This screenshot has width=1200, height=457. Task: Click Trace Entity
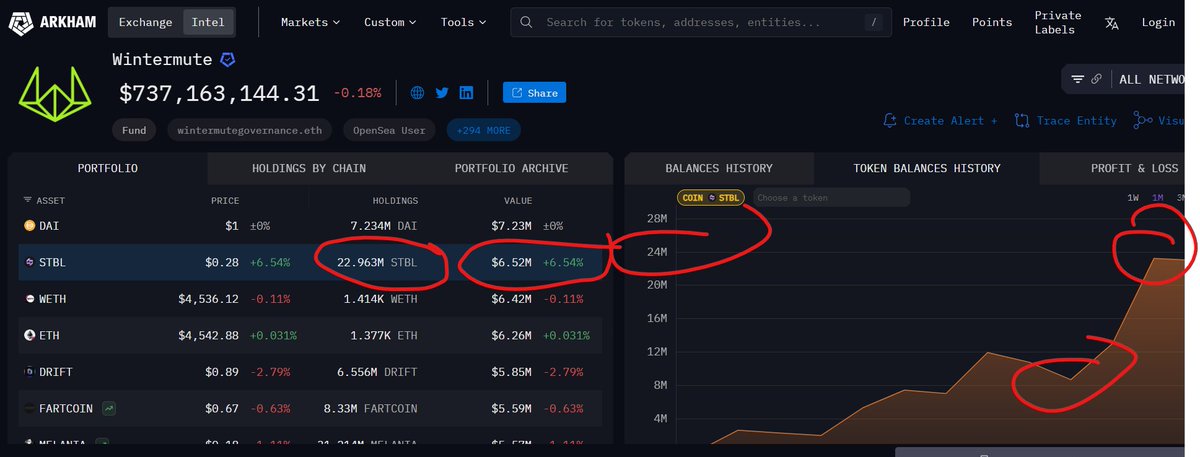click(x=1066, y=120)
